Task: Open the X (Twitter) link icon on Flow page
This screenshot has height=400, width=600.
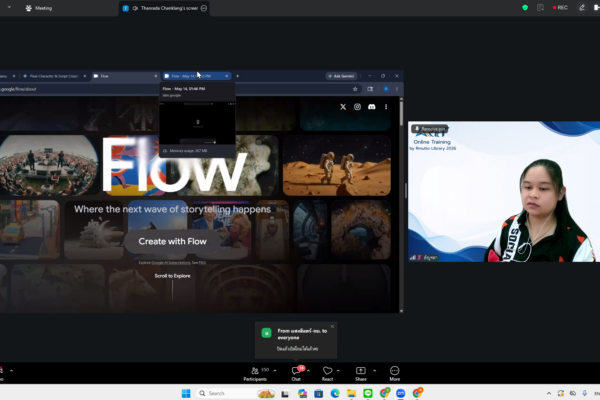Action: pos(343,107)
